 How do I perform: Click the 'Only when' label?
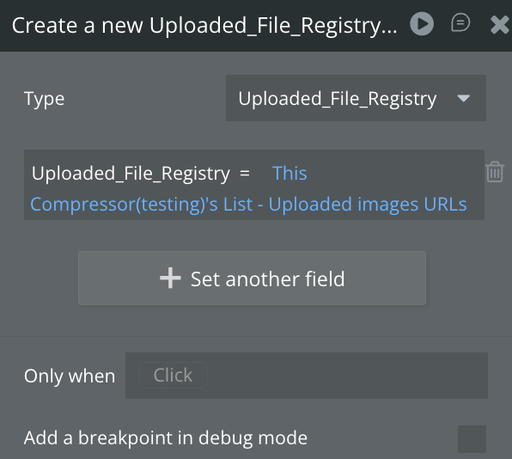(x=70, y=376)
